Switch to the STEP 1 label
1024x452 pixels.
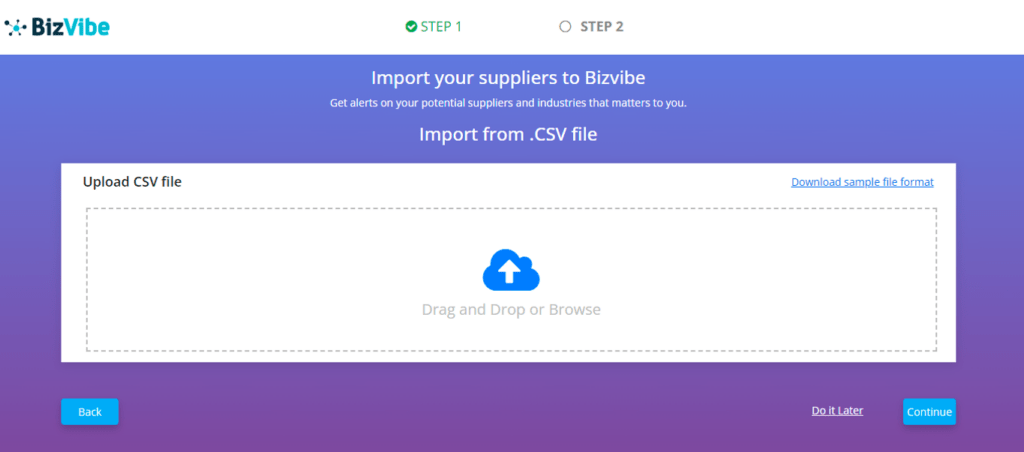(441, 27)
